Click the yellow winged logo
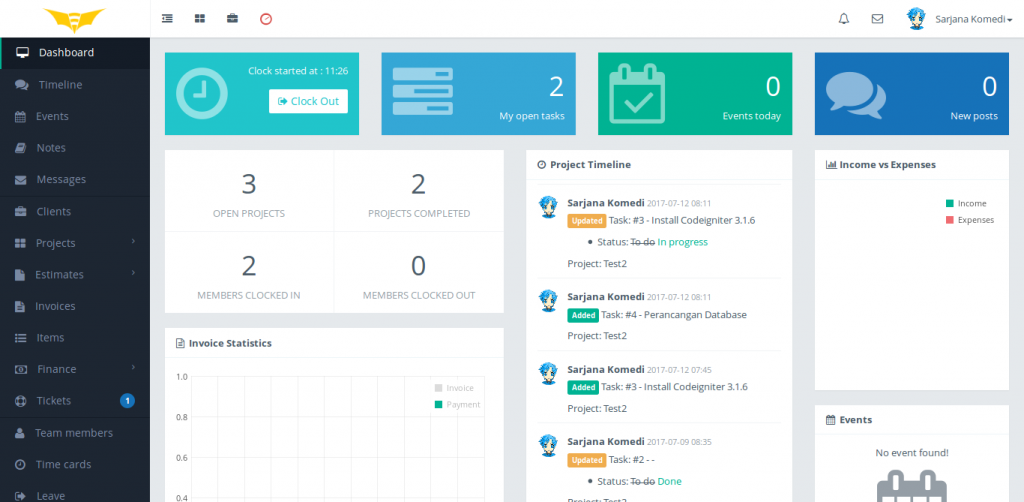This screenshot has height=502, width=1024. pyautogui.click(x=74, y=20)
